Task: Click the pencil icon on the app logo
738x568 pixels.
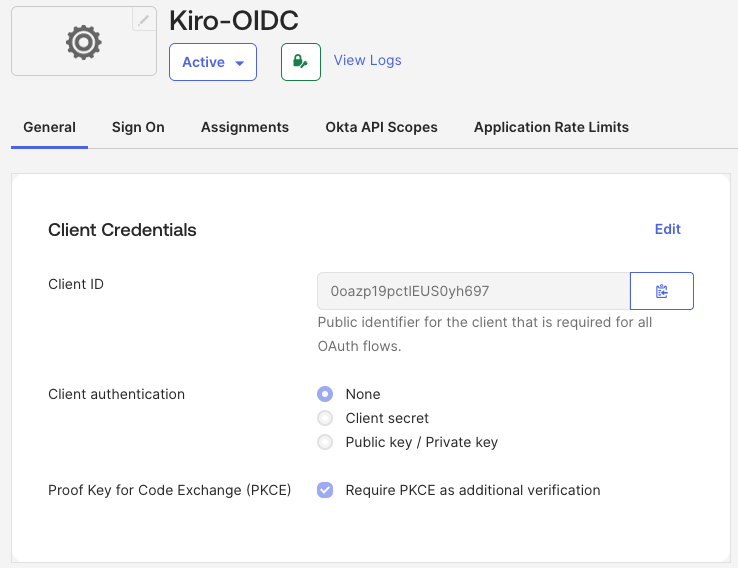Action: (144, 19)
